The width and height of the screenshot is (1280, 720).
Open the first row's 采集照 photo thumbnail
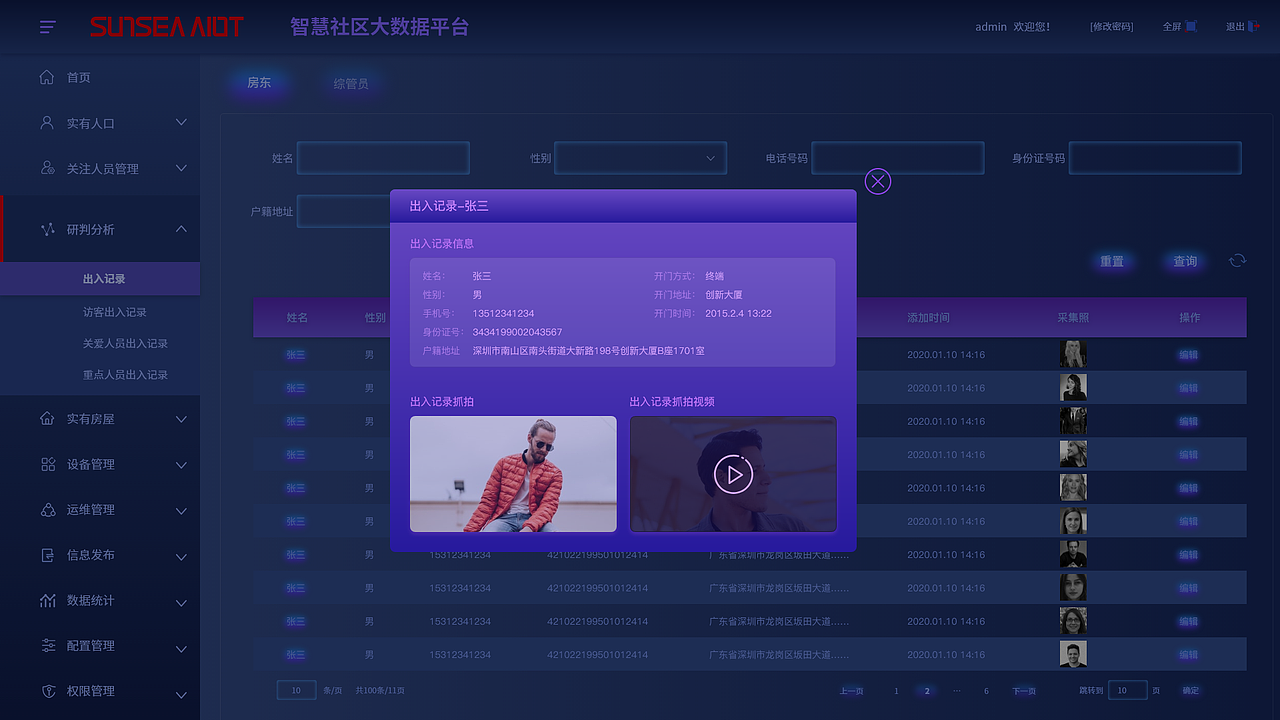[x=1073, y=354]
